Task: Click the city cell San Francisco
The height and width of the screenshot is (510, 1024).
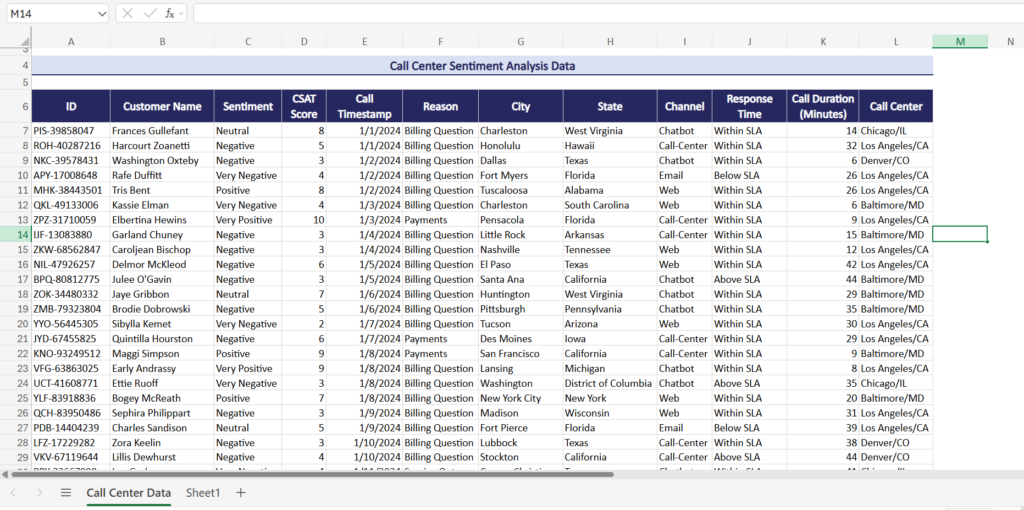Action: [x=520, y=353]
